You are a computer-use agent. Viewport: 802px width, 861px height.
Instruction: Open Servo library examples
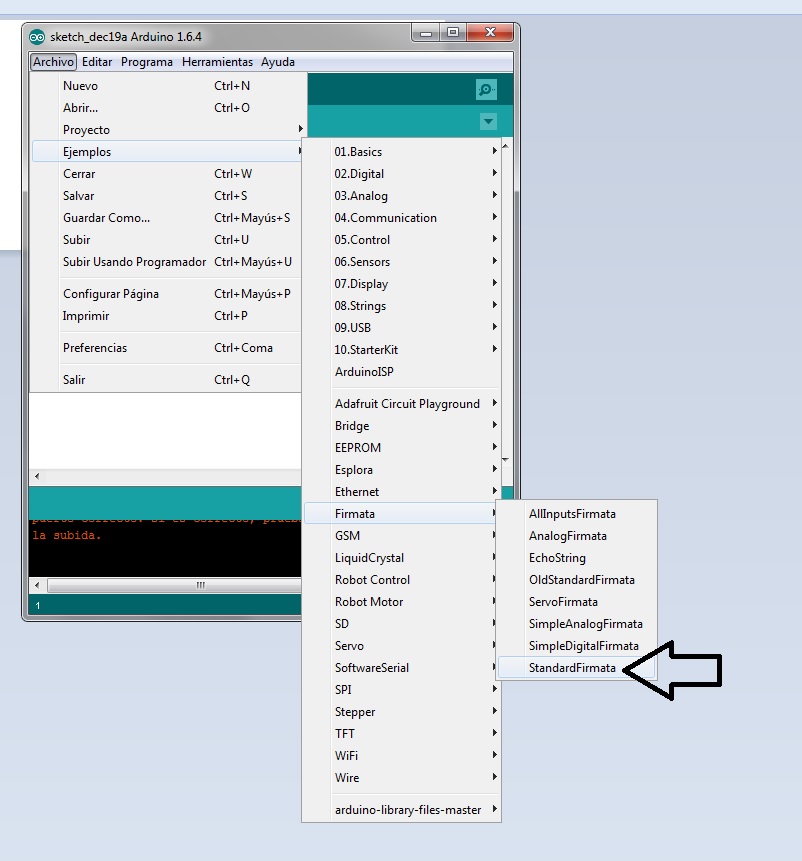[401, 645]
